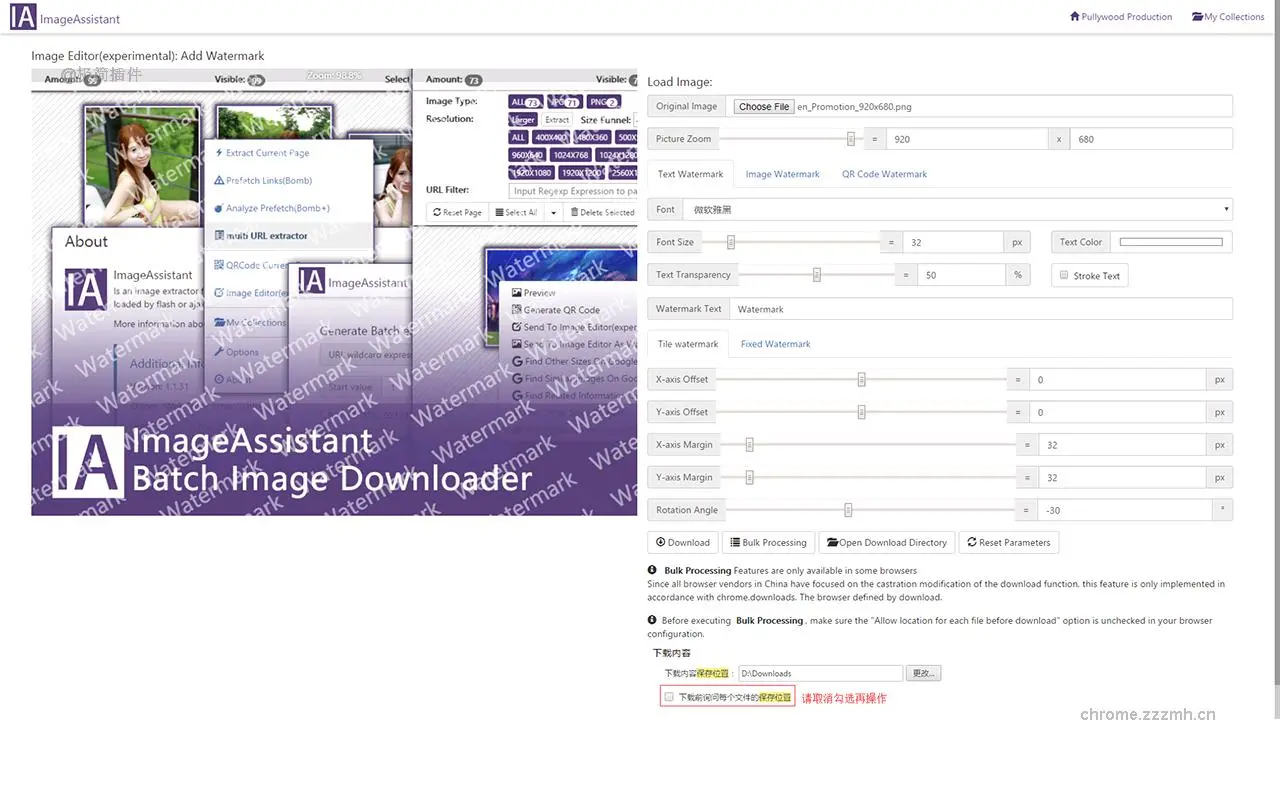Click the URL Filter regexp input field
Screen dimensions: 1280x800
[x=574, y=190]
